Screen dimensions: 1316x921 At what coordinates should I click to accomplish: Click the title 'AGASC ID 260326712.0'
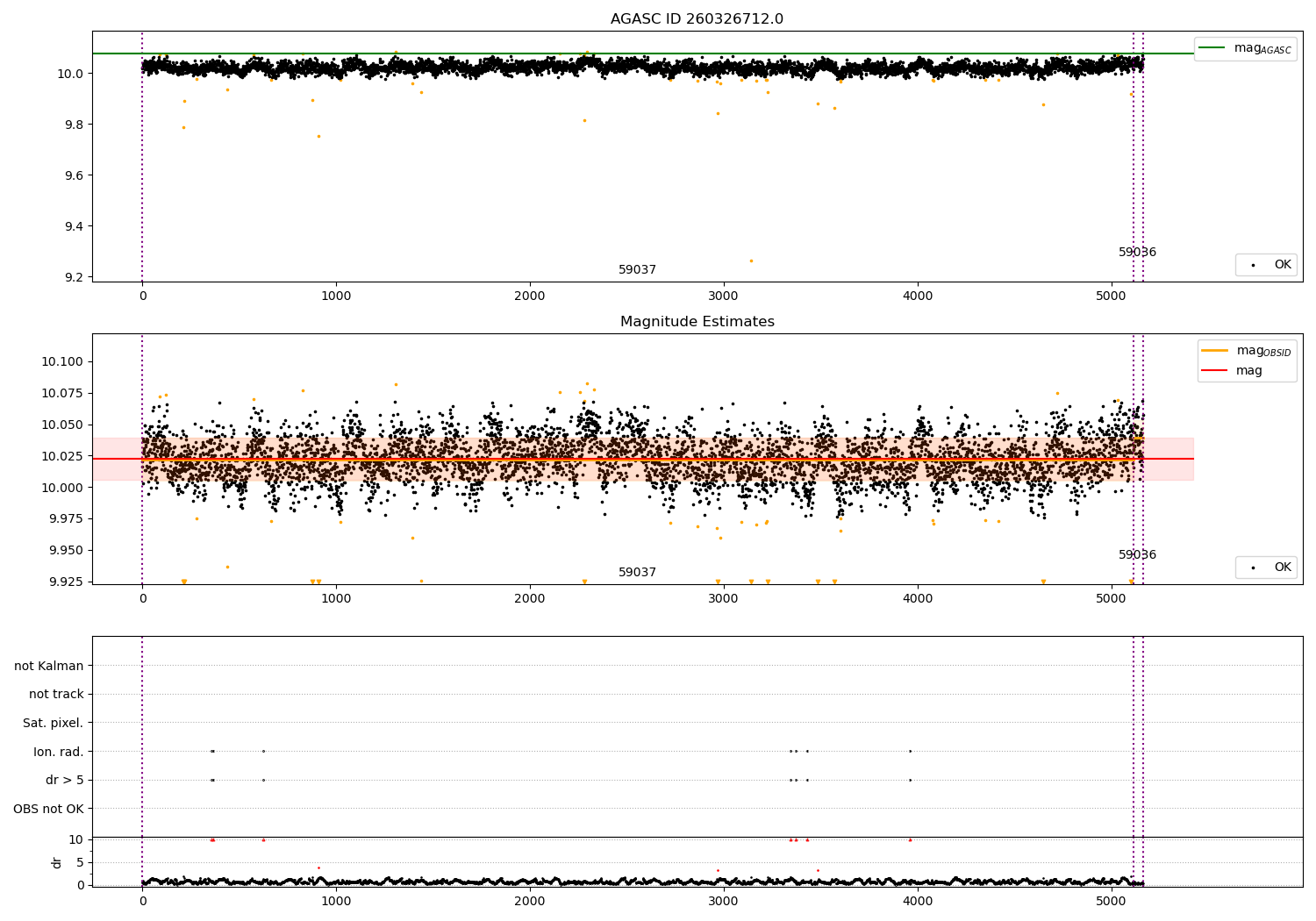pyautogui.click(x=697, y=19)
